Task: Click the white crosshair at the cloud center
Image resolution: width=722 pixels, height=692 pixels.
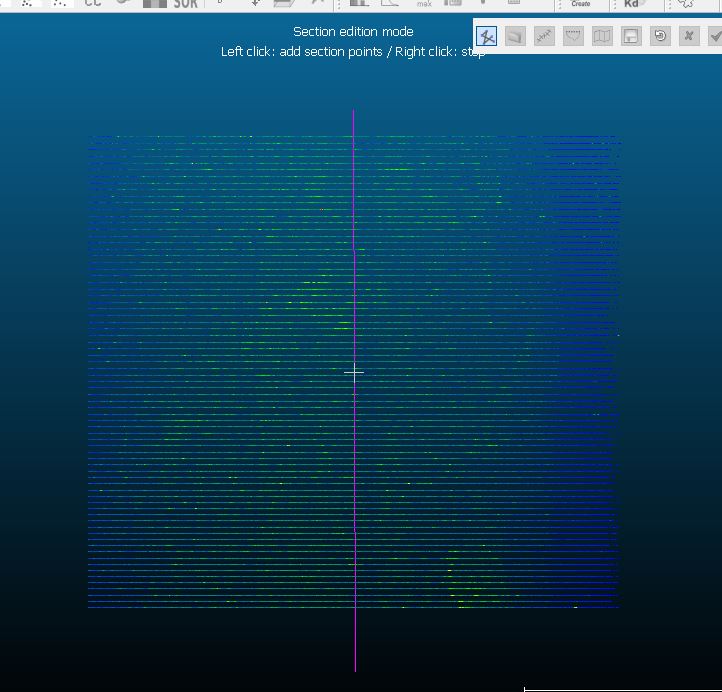Action: click(354, 372)
